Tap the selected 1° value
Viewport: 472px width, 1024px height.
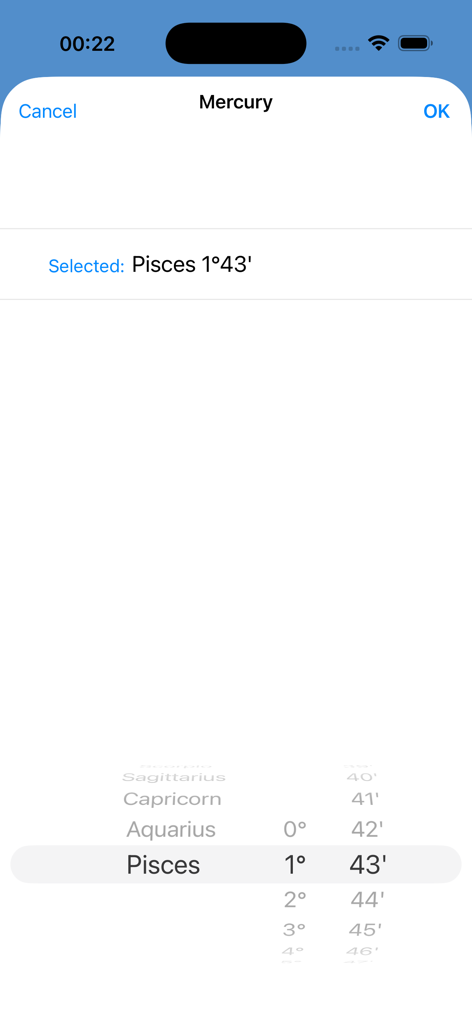(x=295, y=865)
